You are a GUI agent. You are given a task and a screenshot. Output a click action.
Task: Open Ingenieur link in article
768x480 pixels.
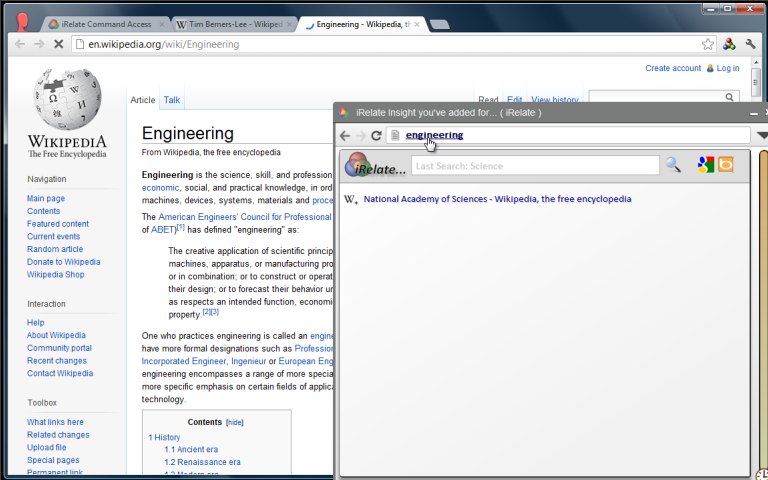point(248,361)
